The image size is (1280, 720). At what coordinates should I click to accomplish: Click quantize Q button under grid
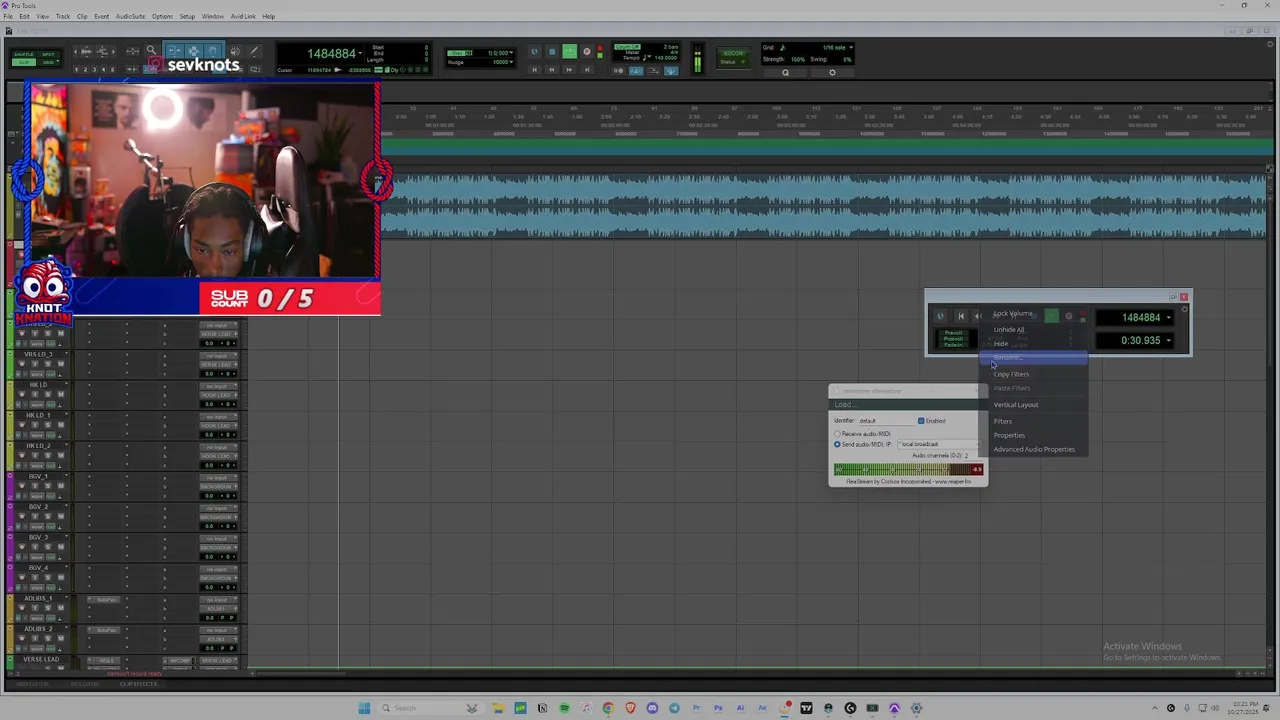click(x=785, y=72)
